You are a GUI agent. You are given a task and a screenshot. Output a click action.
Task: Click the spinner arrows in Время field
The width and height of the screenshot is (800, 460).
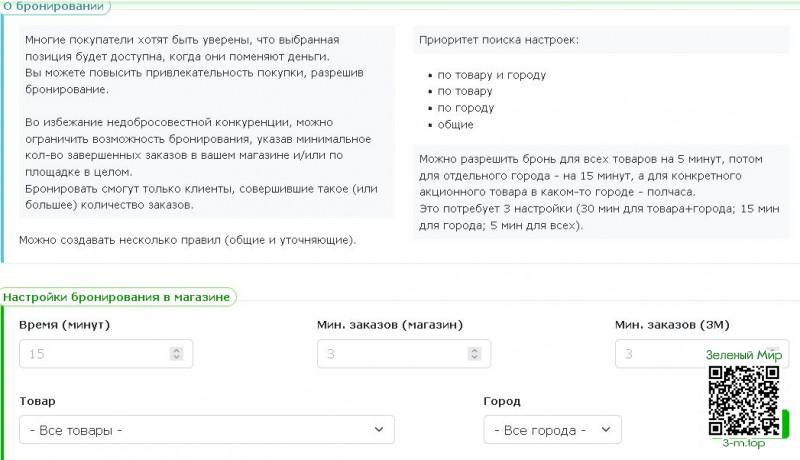[177, 354]
